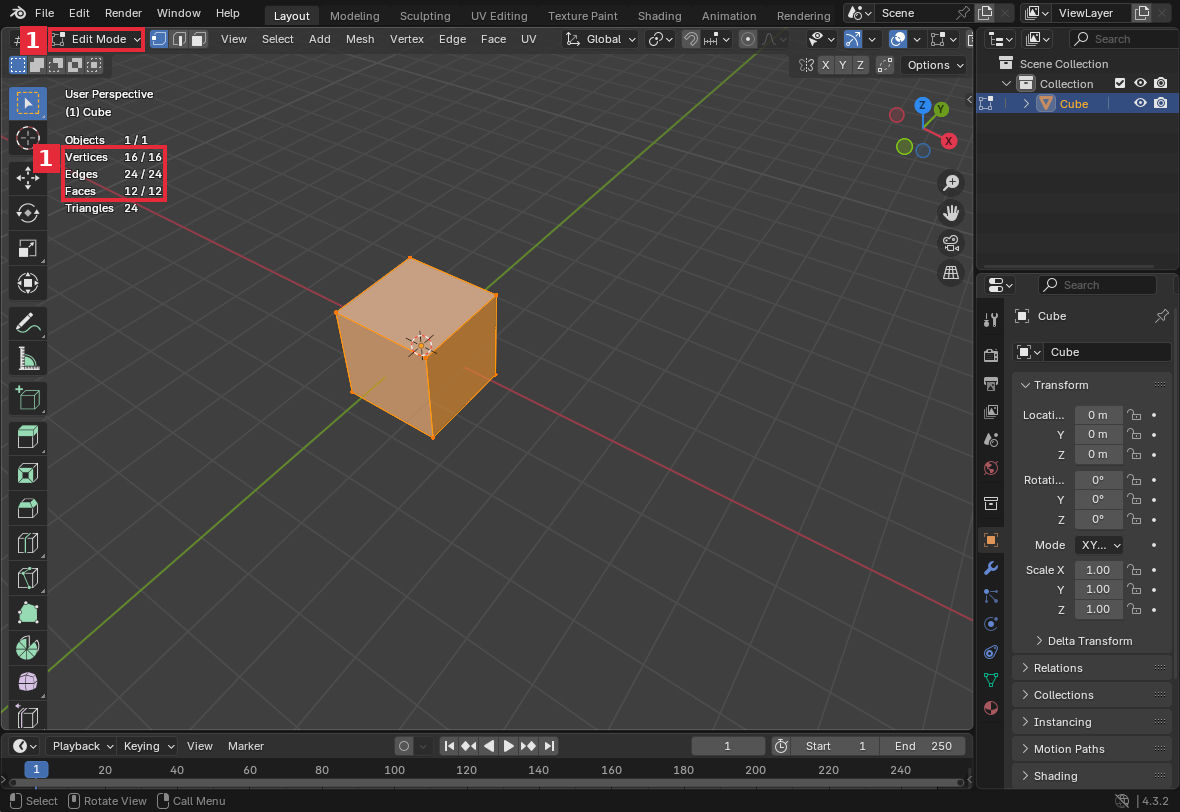The height and width of the screenshot is (812, 1180).
Task: Click the outliner Search field
Action: click(x=1123, y=39)
